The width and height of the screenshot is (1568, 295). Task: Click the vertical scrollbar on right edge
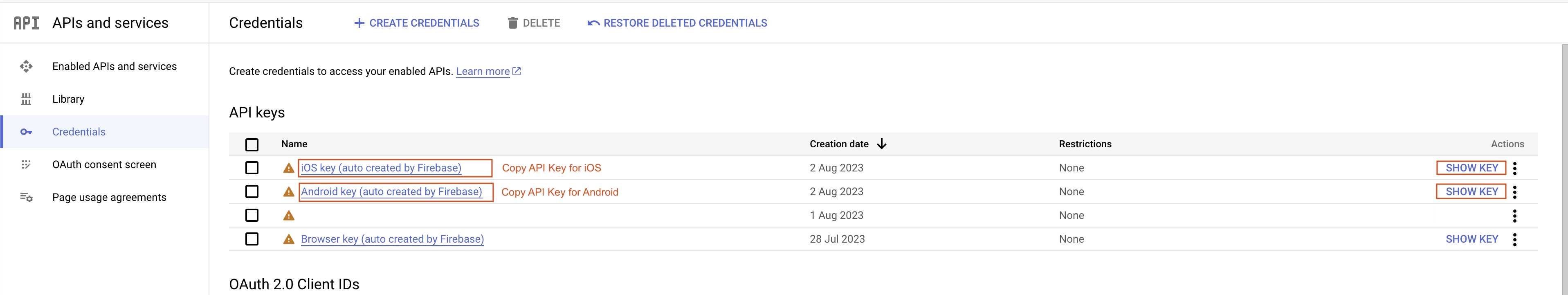(1564, 169)
